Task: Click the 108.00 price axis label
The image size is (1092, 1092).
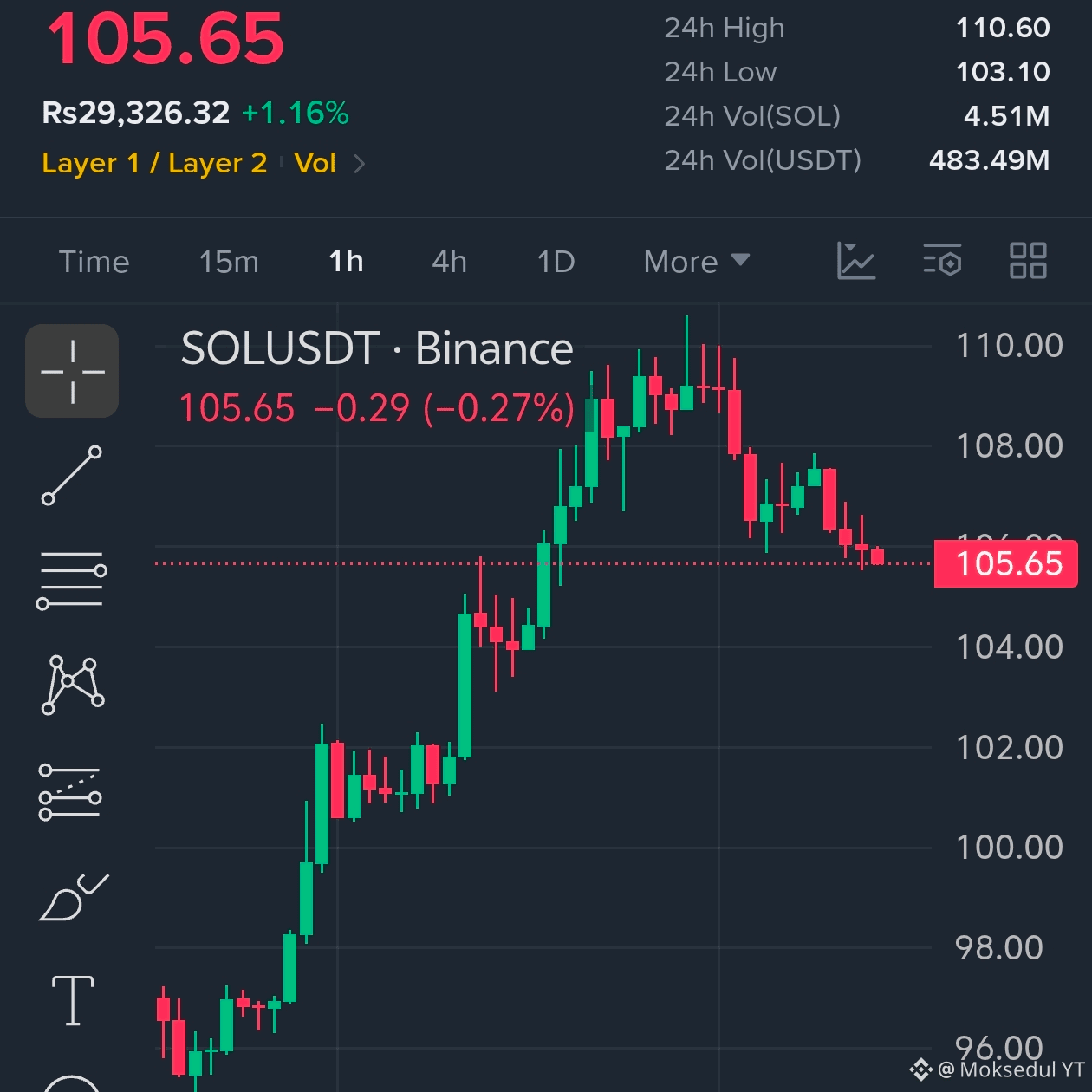Action: click(x=1009, y=446)
